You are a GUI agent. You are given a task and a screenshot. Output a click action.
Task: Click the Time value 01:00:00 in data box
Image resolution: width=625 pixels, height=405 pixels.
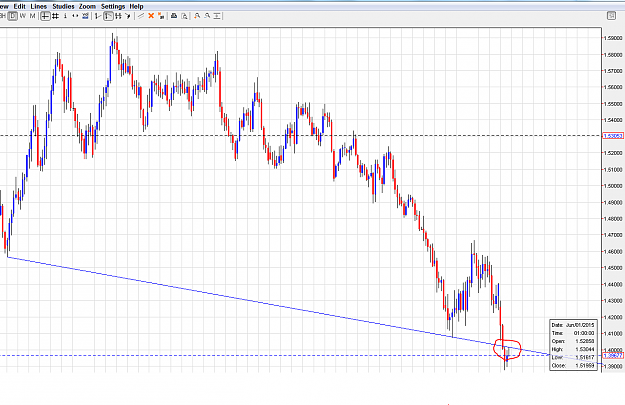[584, 333]
